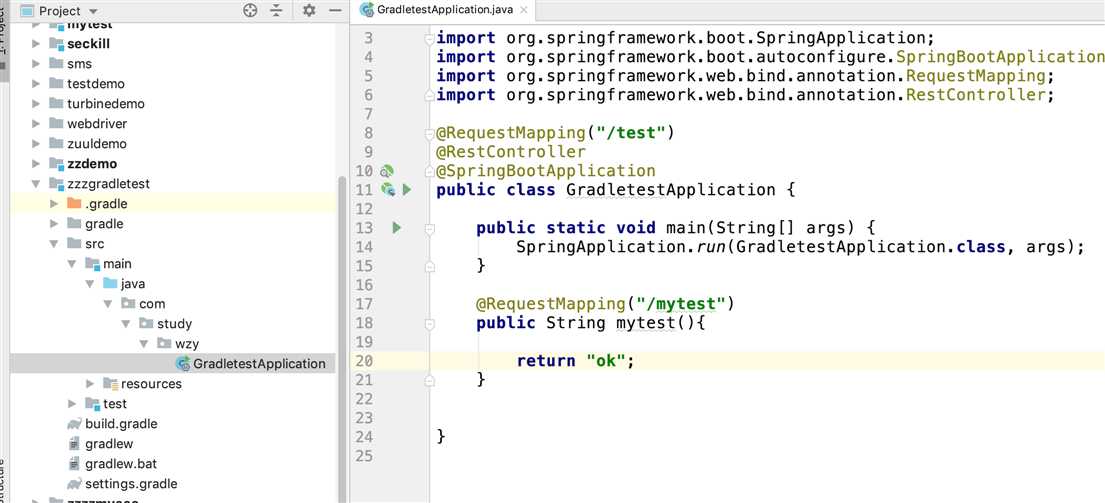This screenshot has width=1105, height=503.
Task: Click the resources folder icon
Action: (x=110, y=384)
